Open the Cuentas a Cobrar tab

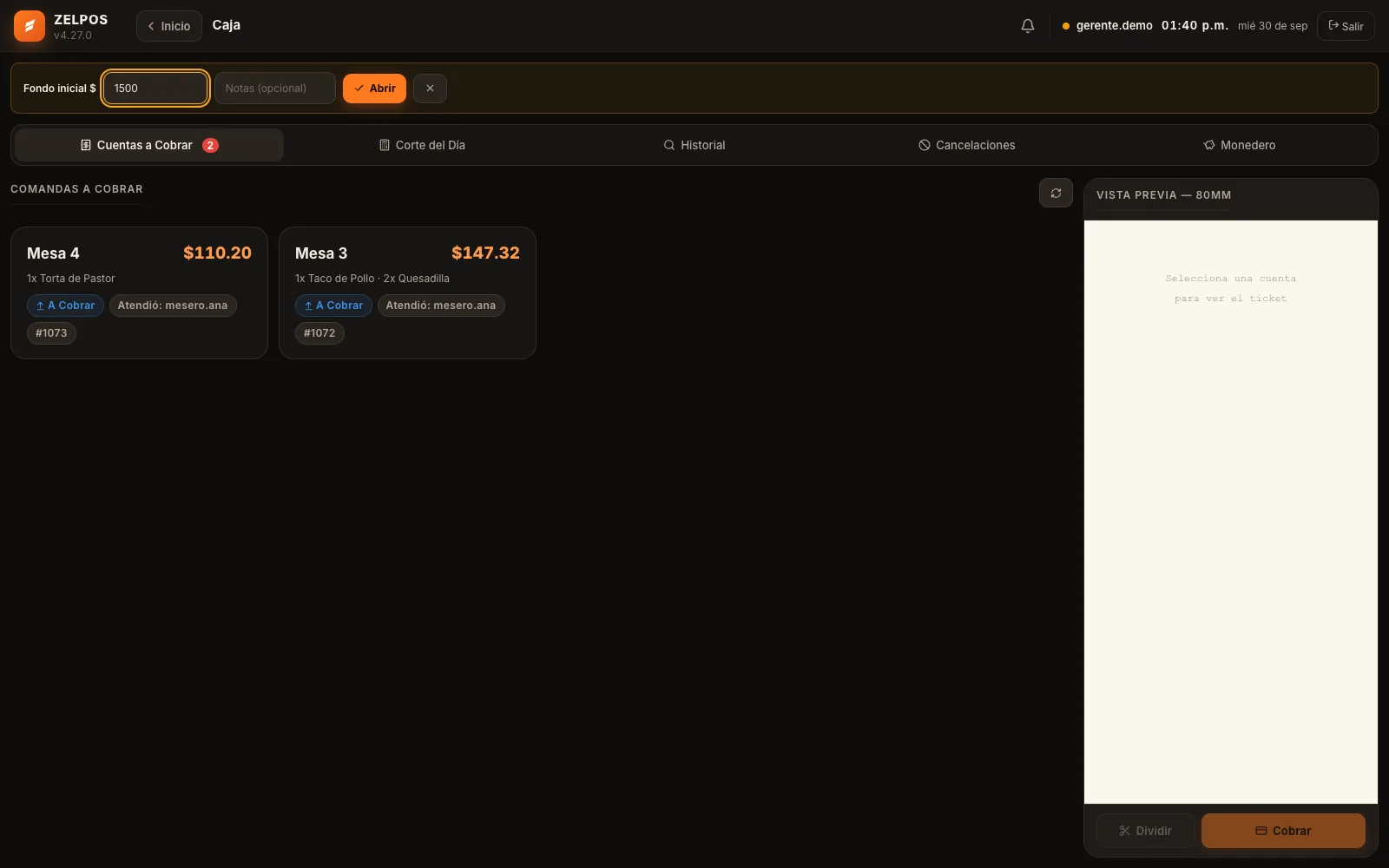coord(149,145)
